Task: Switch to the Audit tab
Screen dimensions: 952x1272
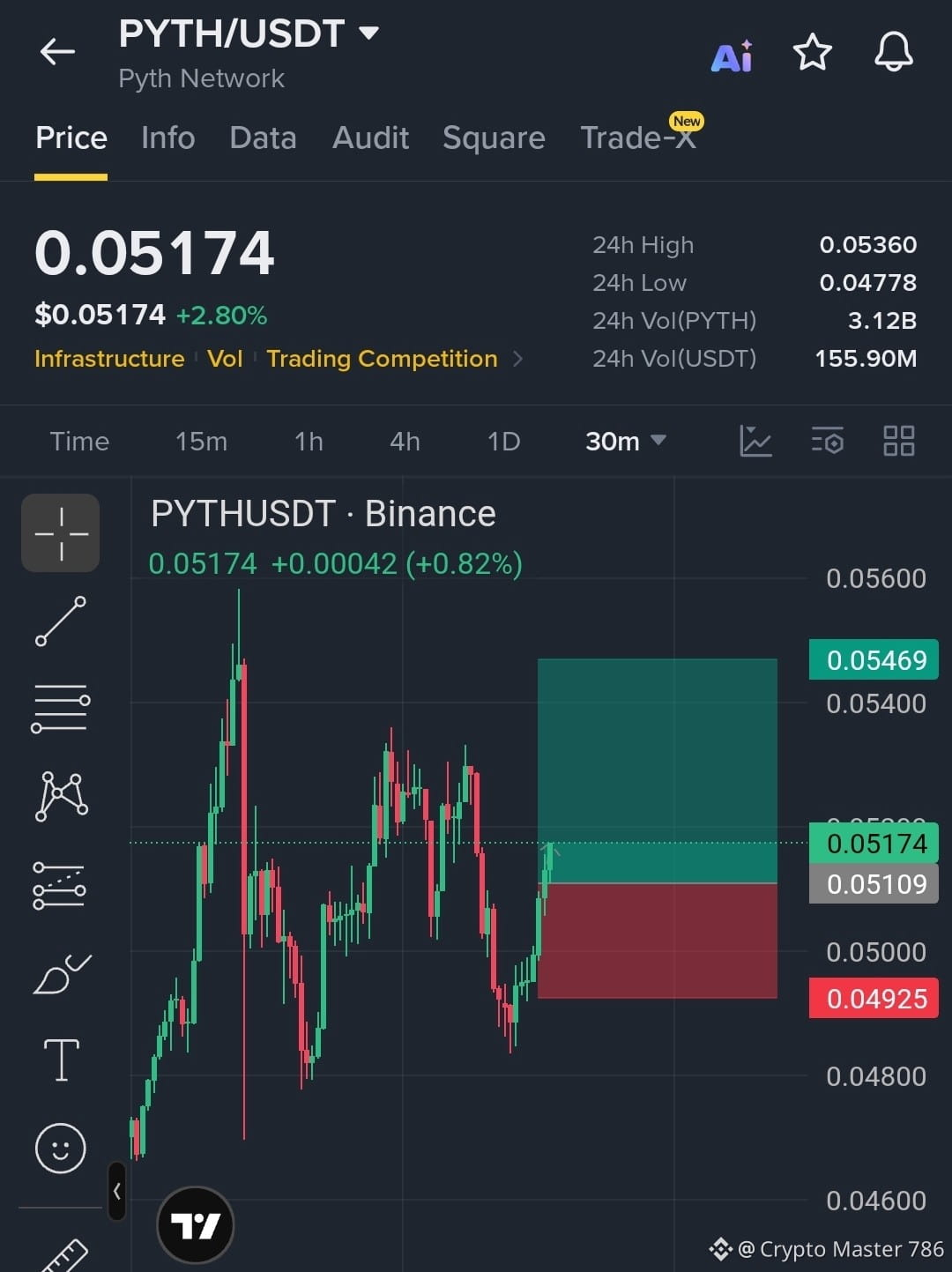Action: point(371,138)
